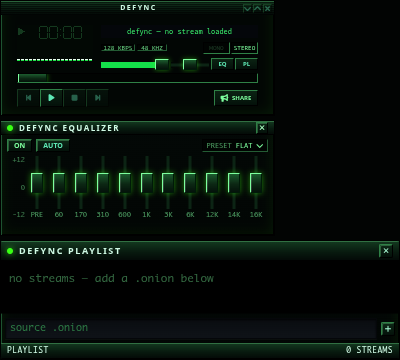Click the seek progress bar
400x360 pixels.
click(138, 78)
